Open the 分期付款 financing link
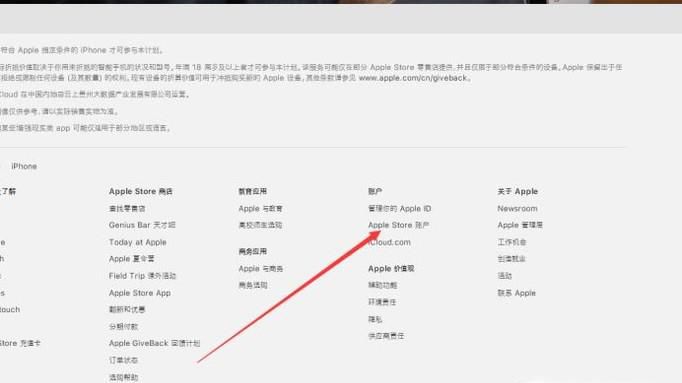The image size is (682, 383). (123, 326)
